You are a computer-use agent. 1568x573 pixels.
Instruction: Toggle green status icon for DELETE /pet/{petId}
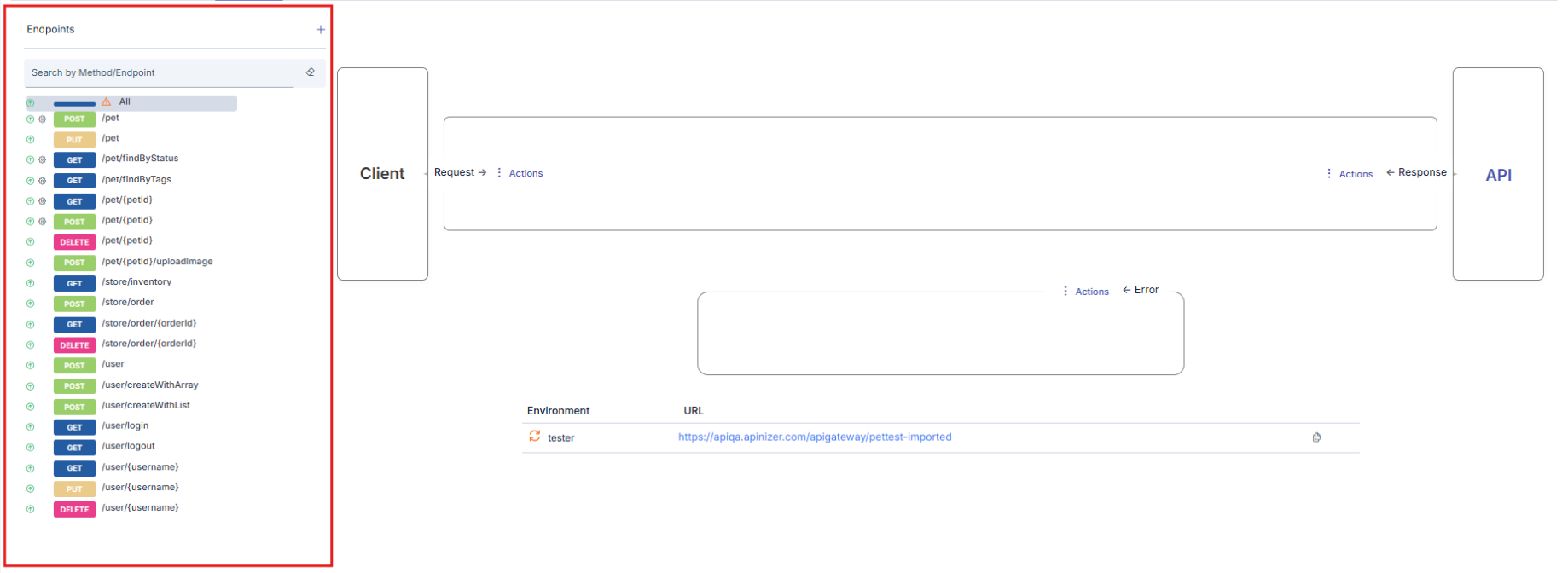(31, 242)
